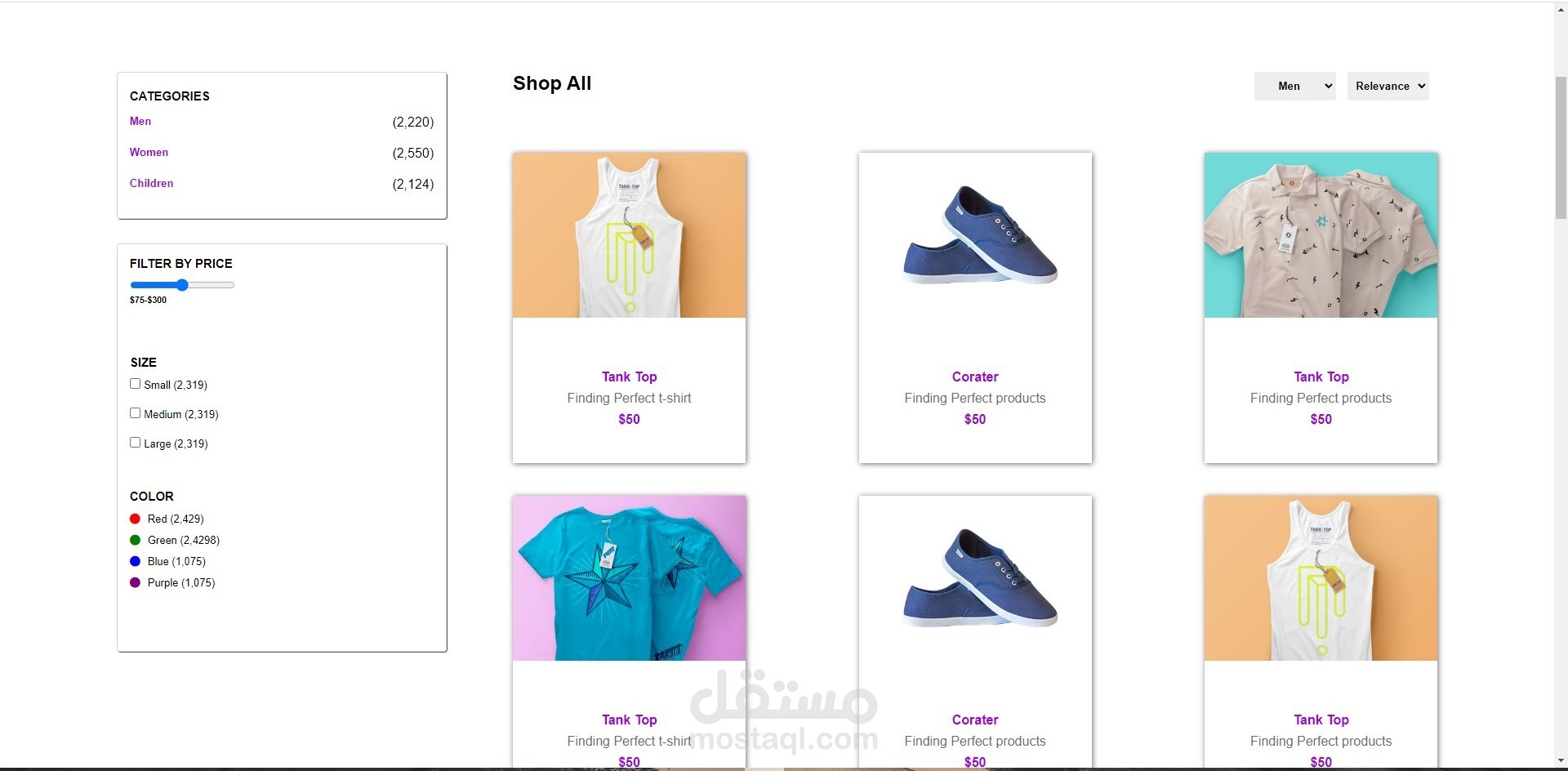The height and width of the screenshot is (771, 1568).
Task: Select the blue color dot filter
Action: click(x=135, y=561)
